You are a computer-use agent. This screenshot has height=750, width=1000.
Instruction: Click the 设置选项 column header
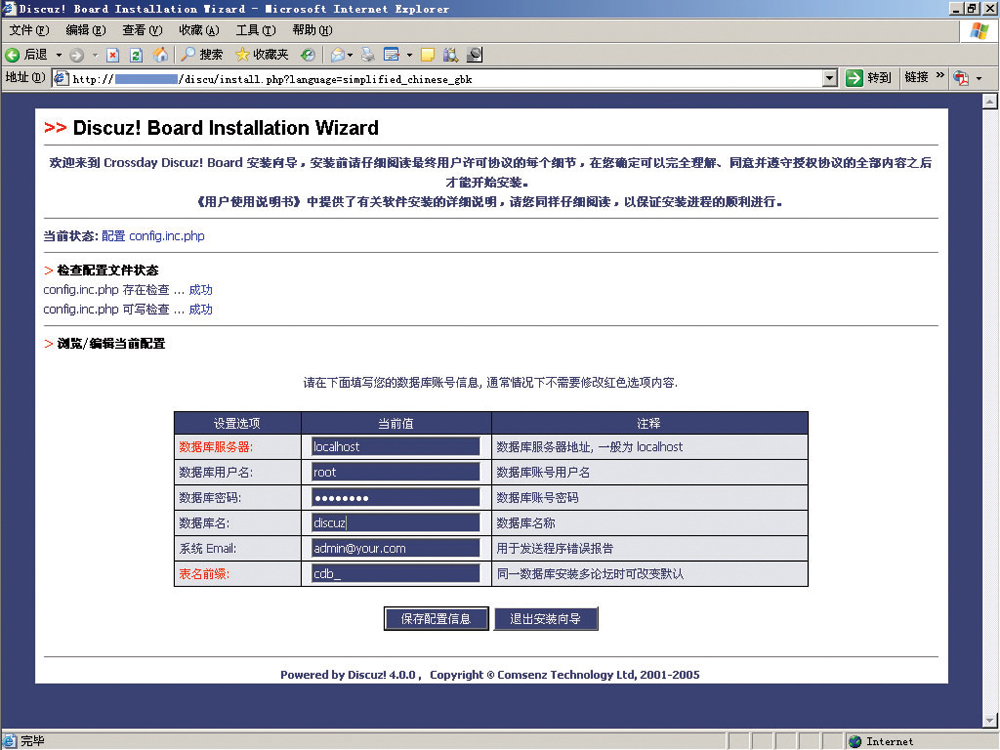coord(237,423)
